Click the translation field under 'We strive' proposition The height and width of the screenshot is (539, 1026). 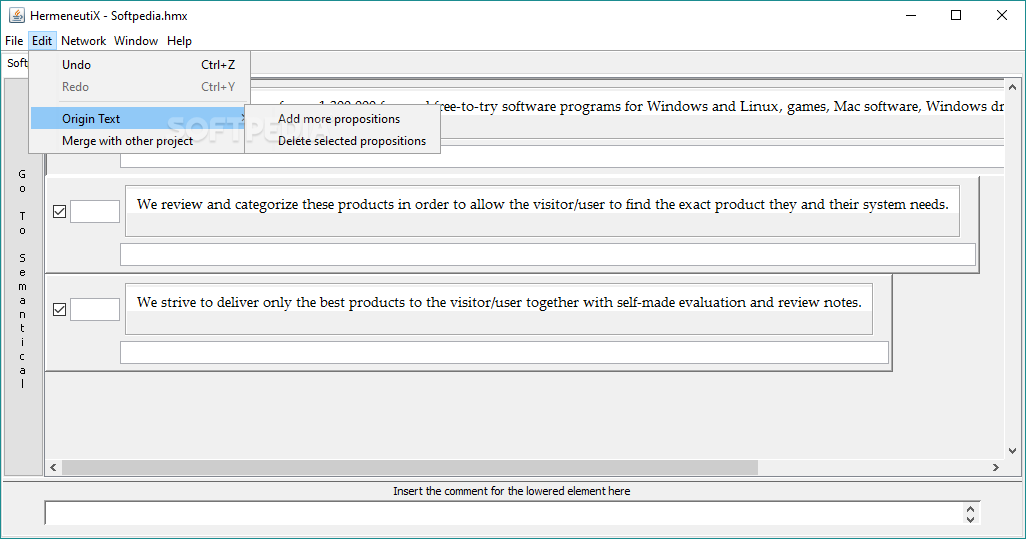pos(504,353)
